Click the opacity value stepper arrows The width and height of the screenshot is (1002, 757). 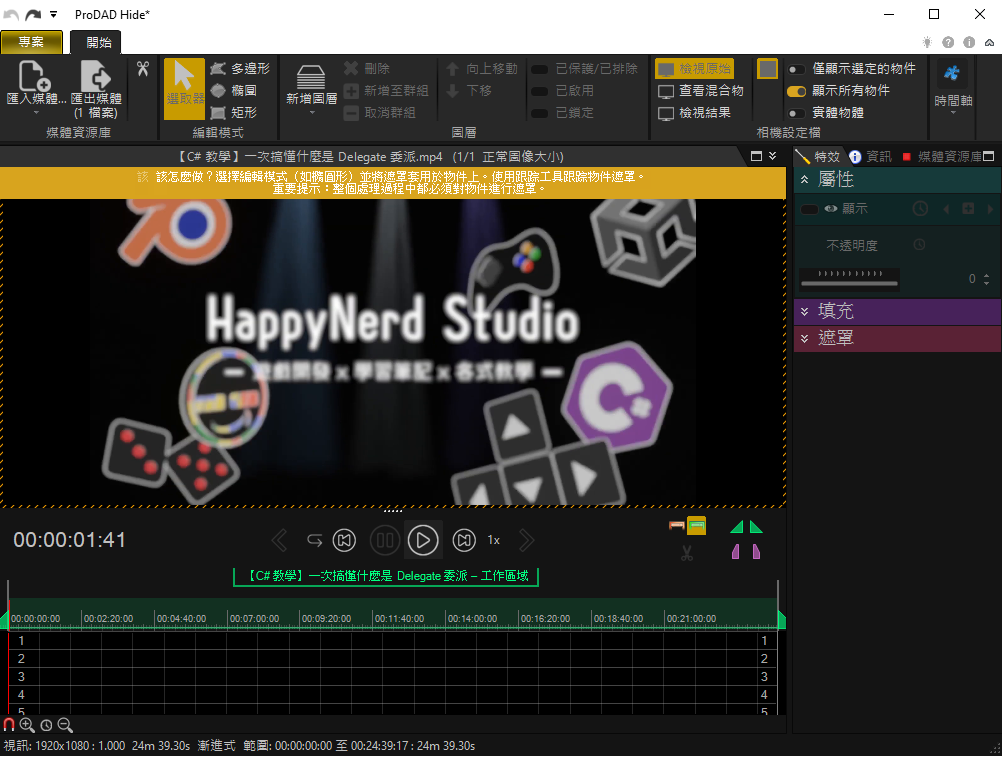click(x=987, y=279)
